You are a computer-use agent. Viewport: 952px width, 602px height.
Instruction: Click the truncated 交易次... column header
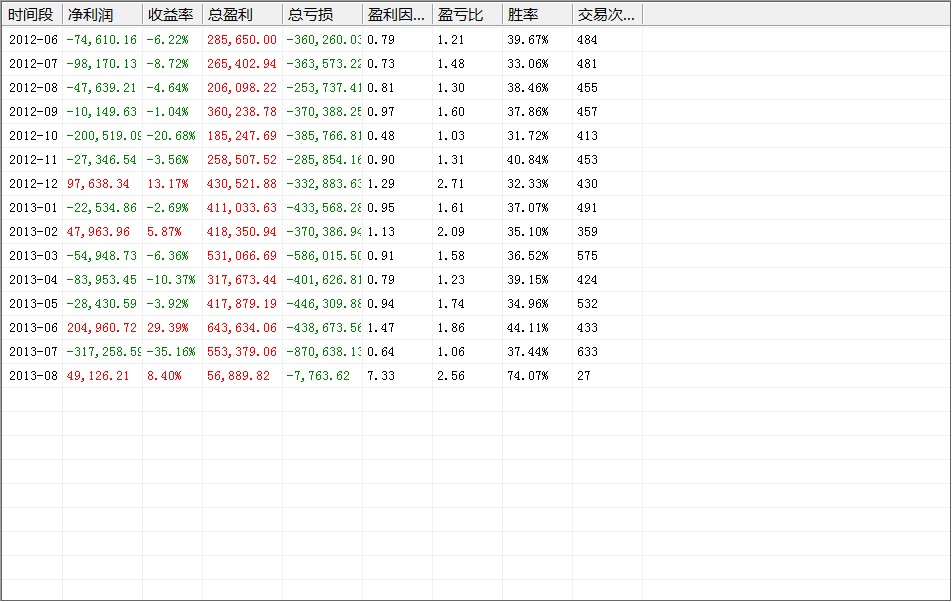click(606, 15)
